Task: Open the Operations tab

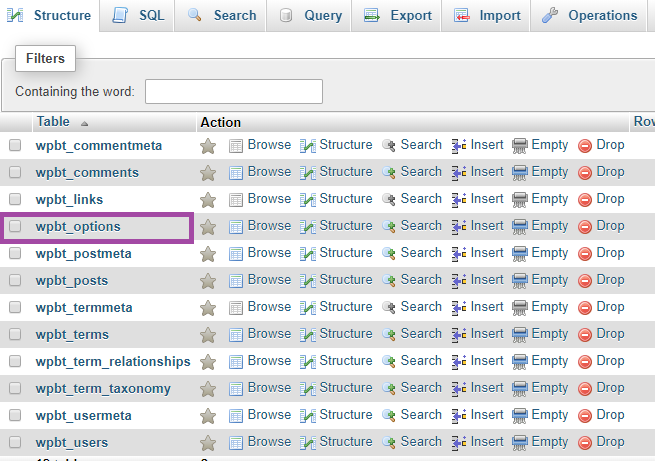Action: coord(589,15)
